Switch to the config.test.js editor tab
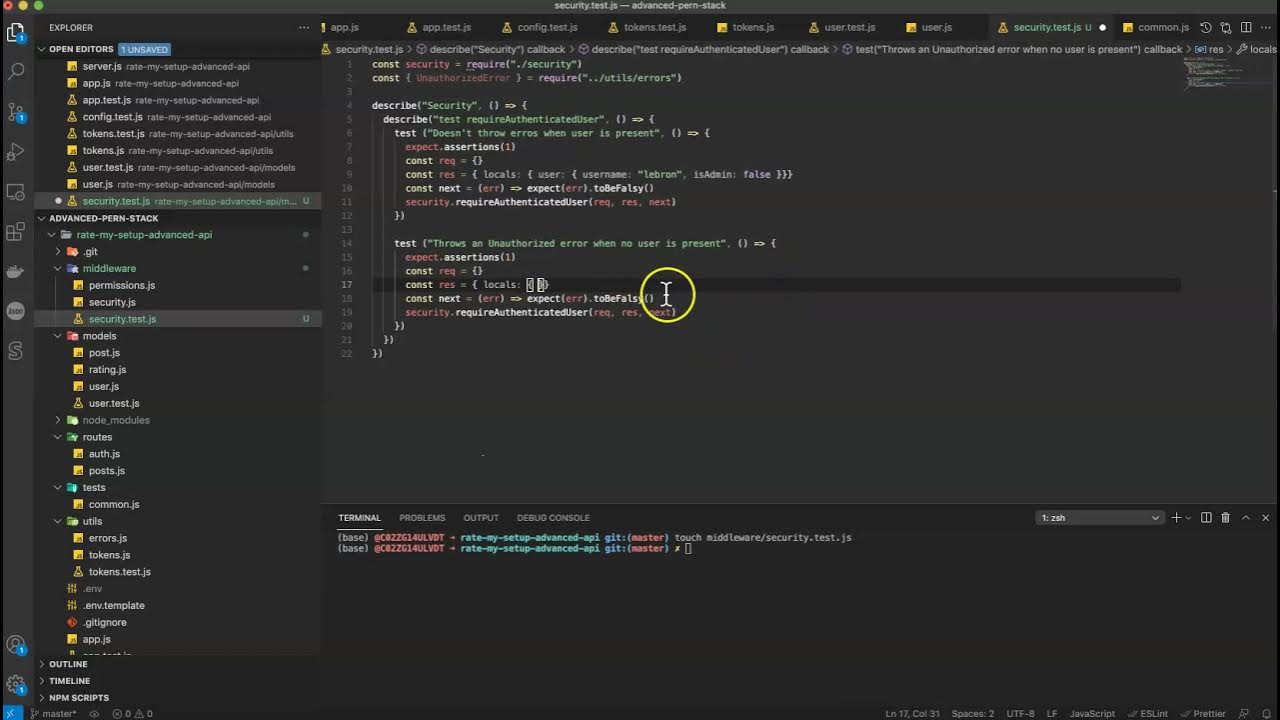 (x=547, y=27)
